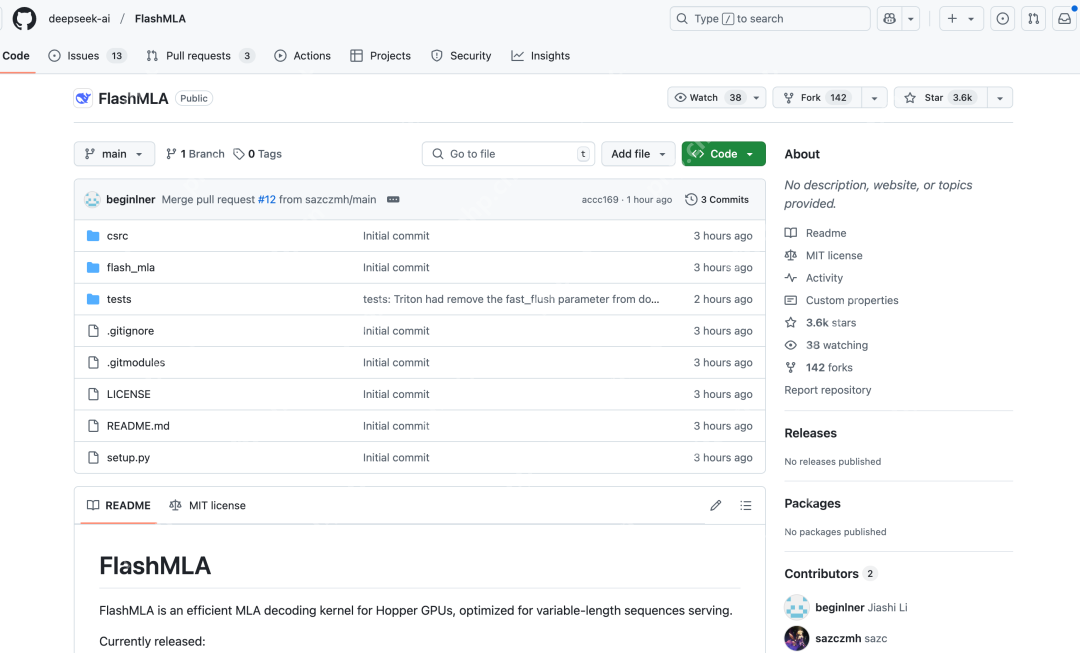Toggle Watch on this repository
The image size is (1080, 653).
click(x=707, y=98)
